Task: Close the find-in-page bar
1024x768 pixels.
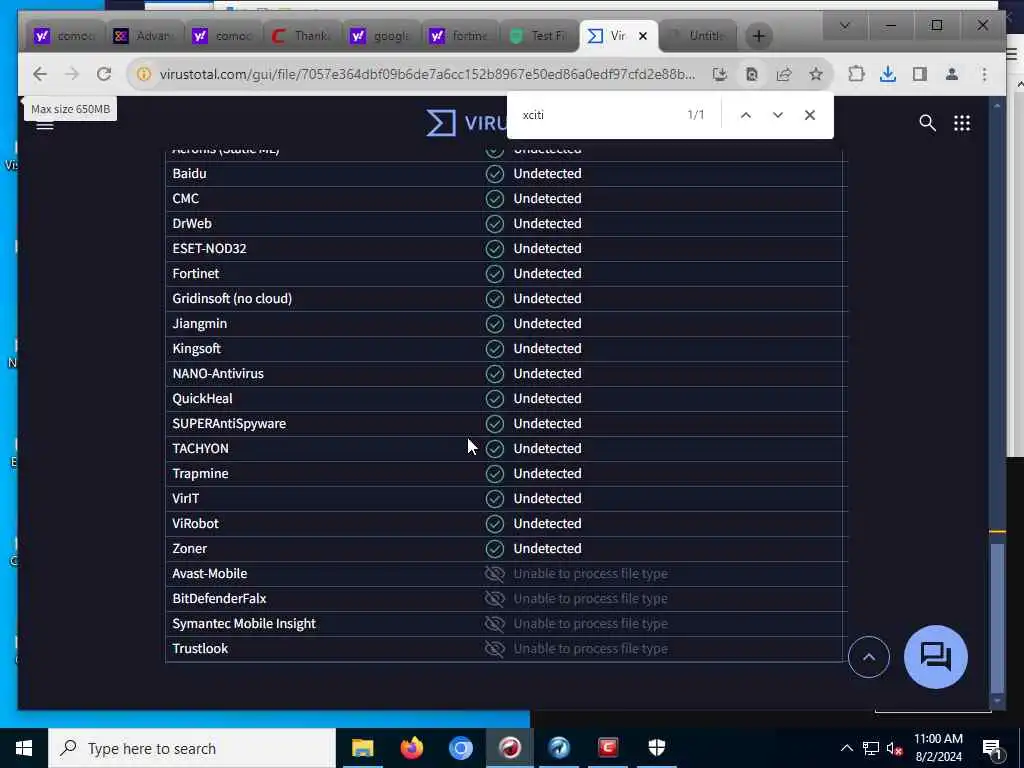Action: (810, 115)
